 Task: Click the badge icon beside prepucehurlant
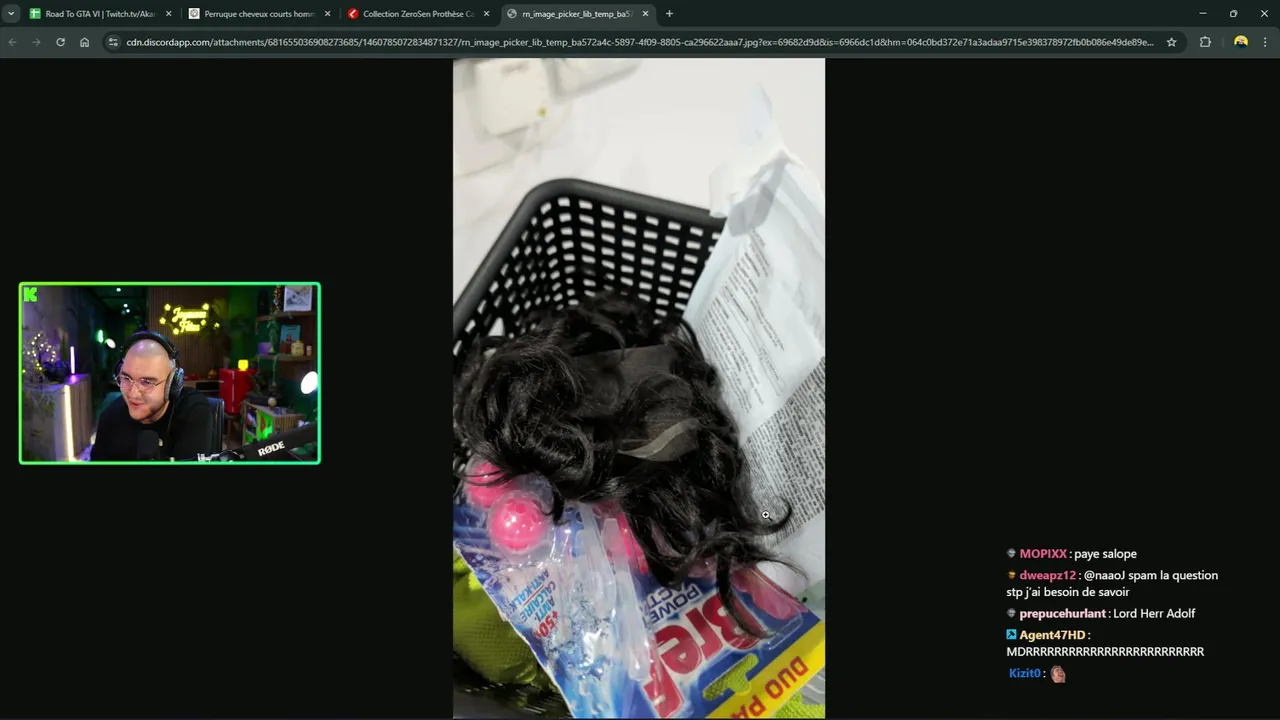tap(1011, 614)
